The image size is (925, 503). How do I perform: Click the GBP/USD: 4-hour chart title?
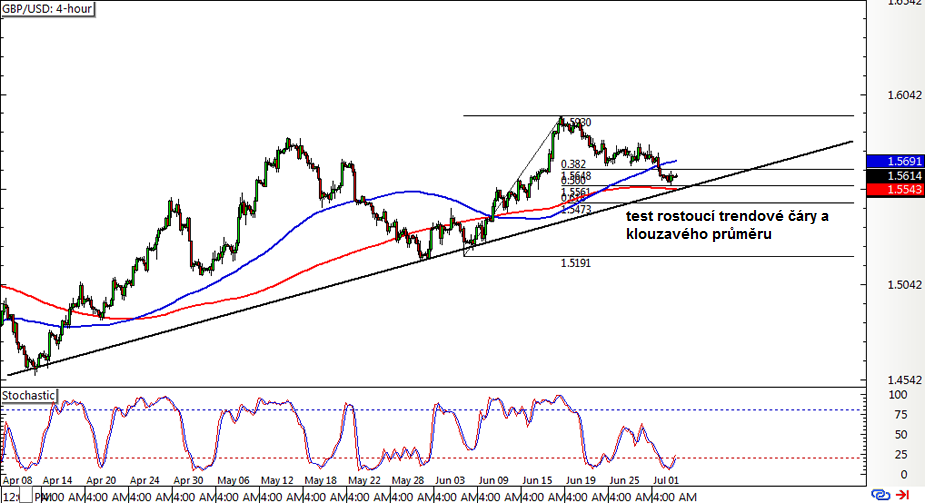click(x=47, y=9)
